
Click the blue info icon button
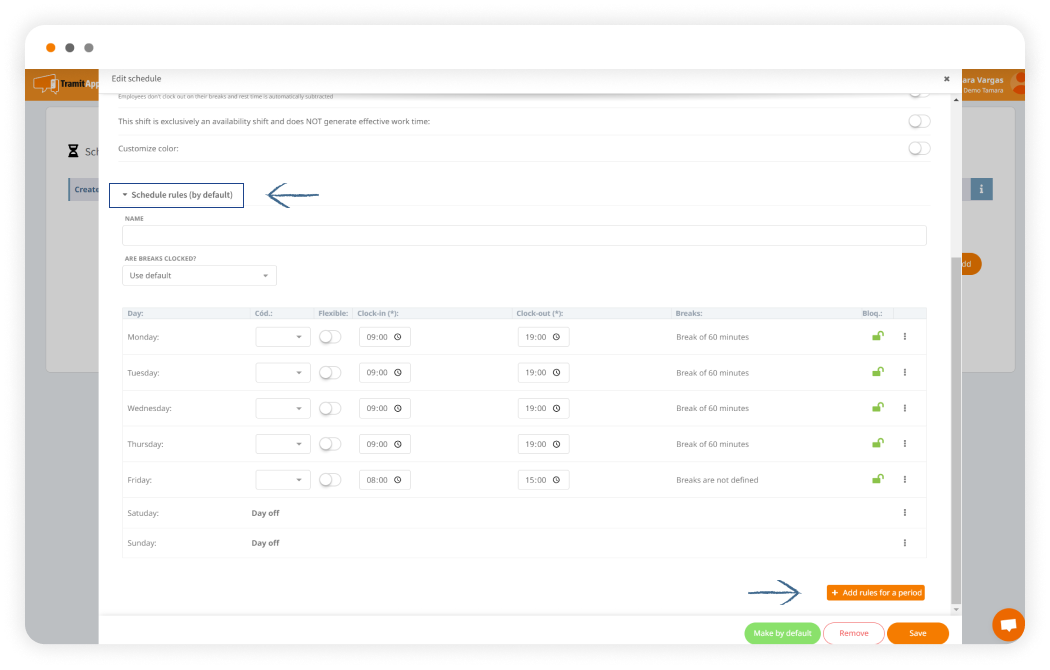(981, 189)
